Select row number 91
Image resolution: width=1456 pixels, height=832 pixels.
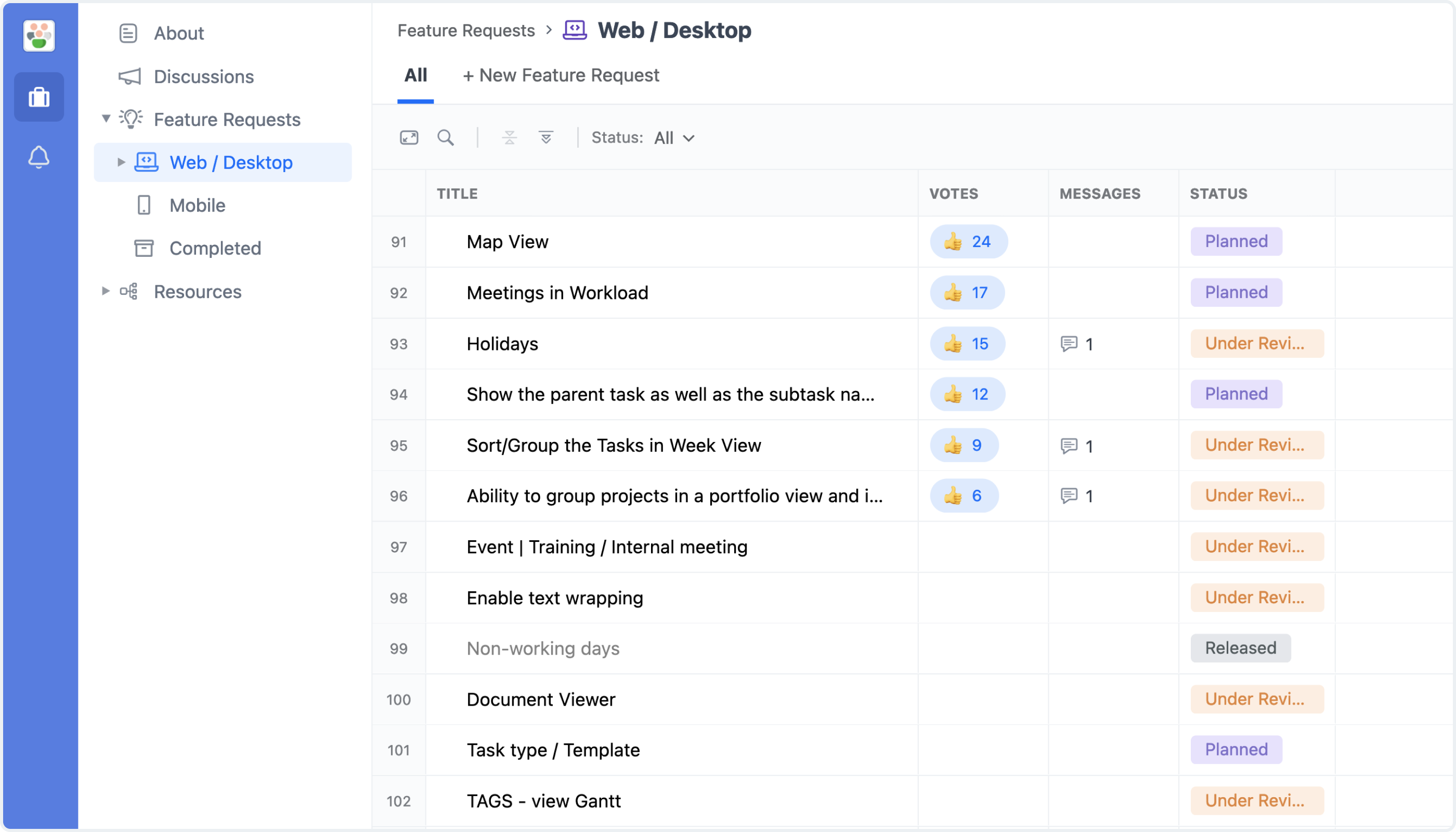(x=399, y=242)
